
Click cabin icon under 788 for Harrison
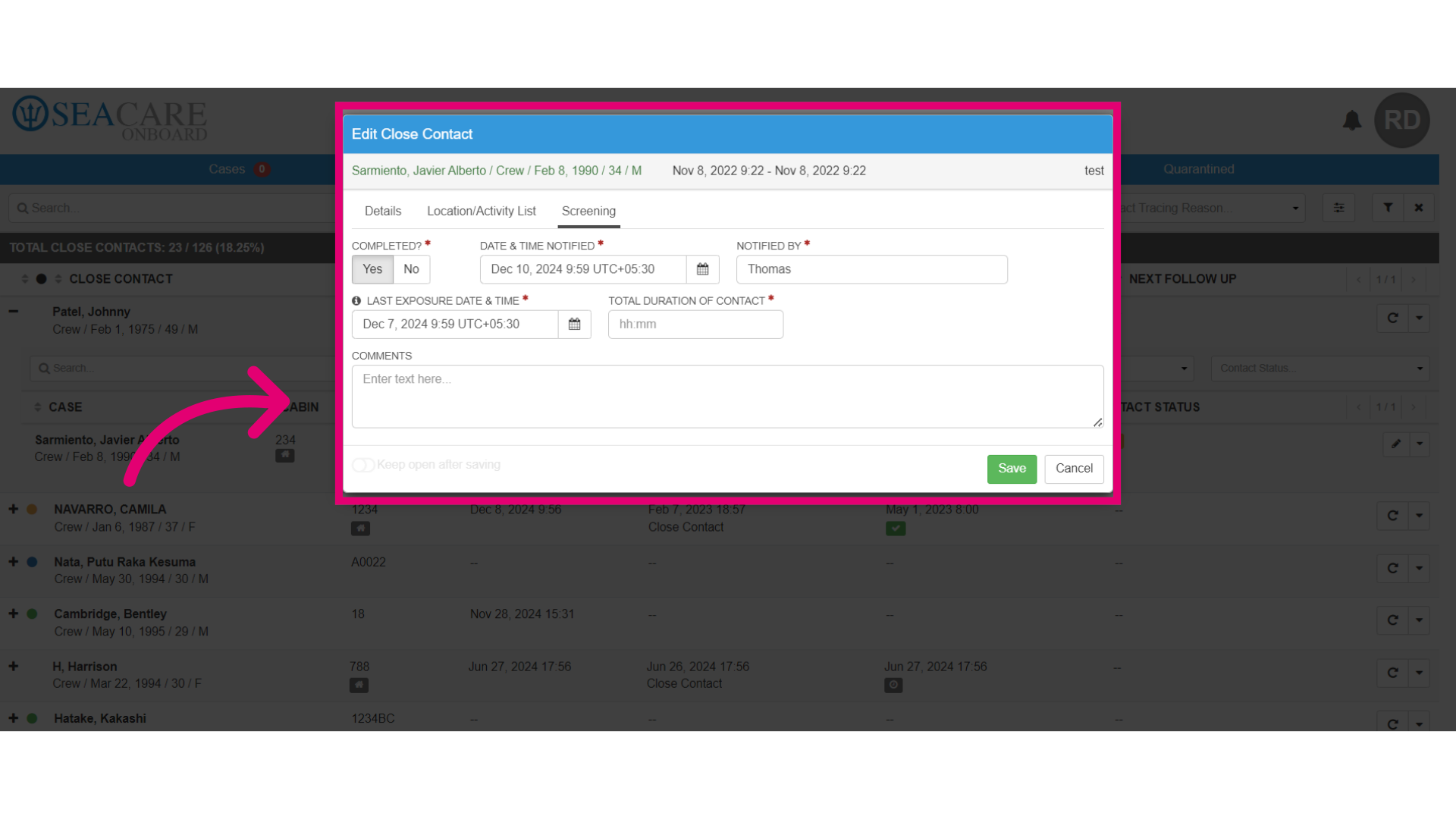[x=359, y=686]
